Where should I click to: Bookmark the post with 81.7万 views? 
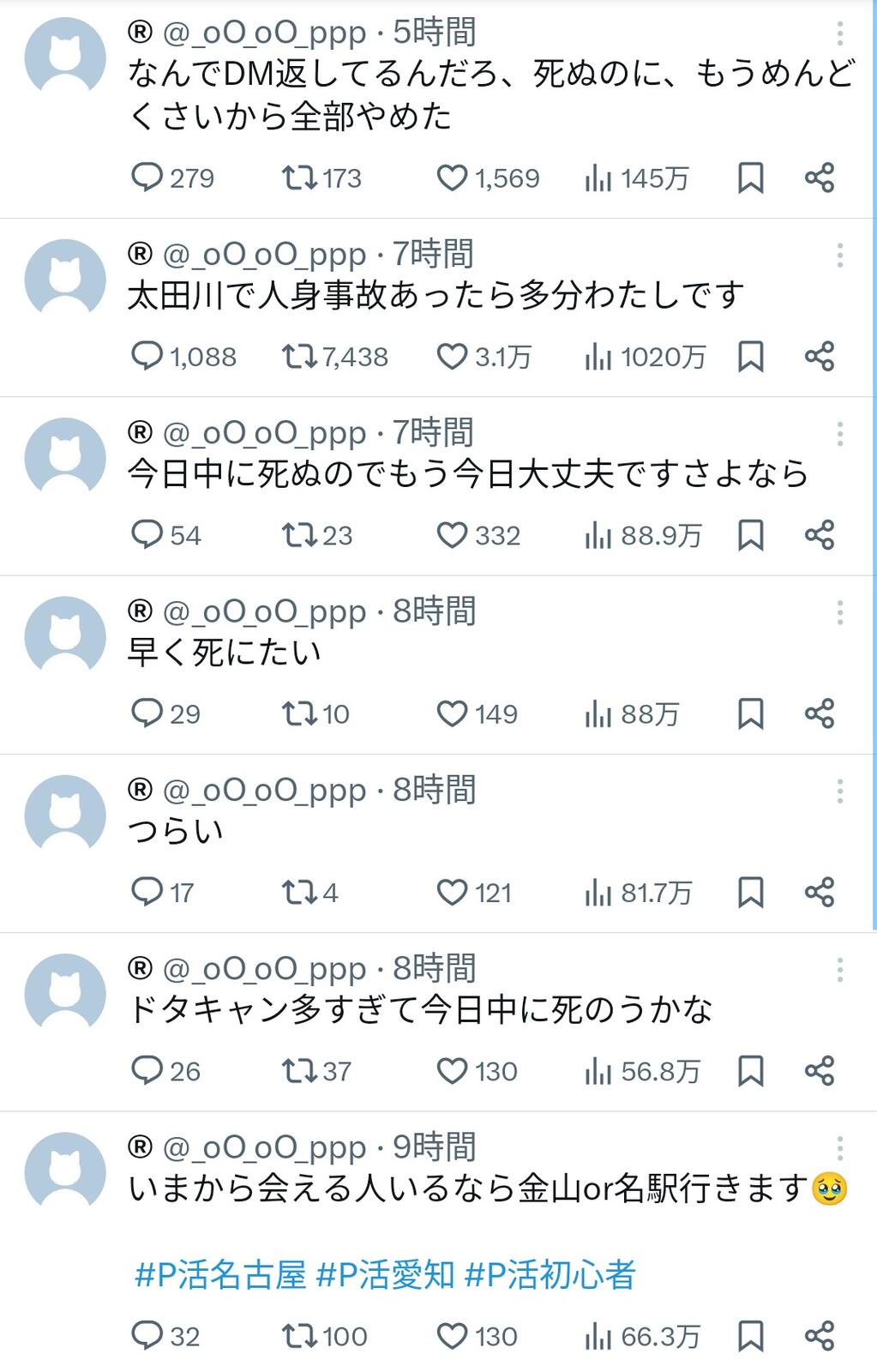pyautogui.click(x=751, y=893)
